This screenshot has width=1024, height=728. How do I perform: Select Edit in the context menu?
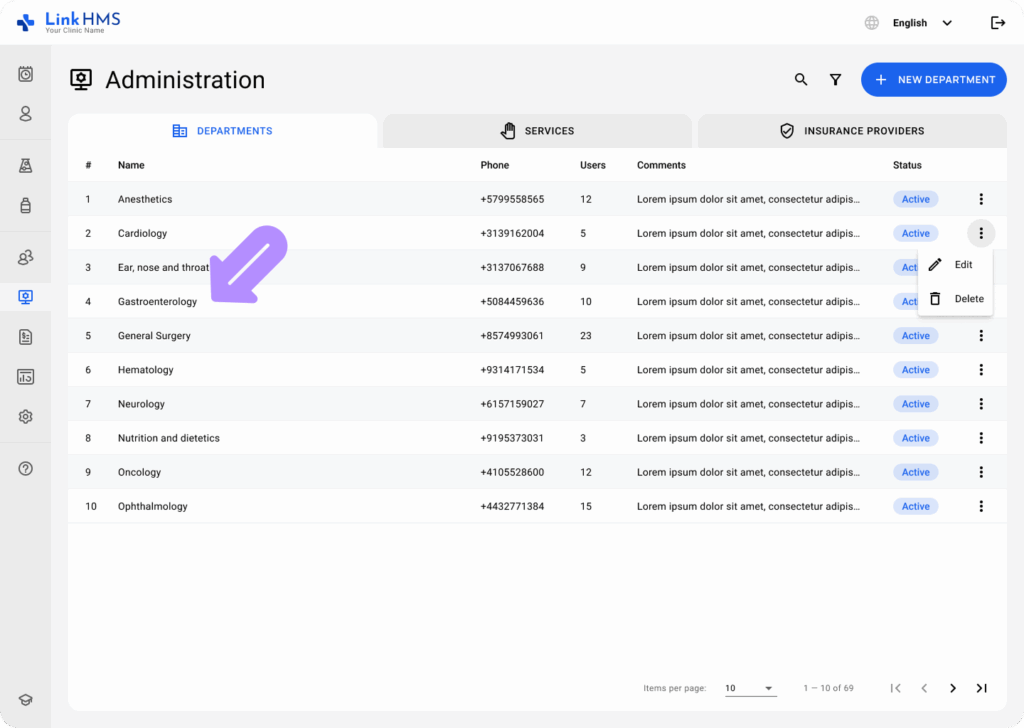point(954,265)
